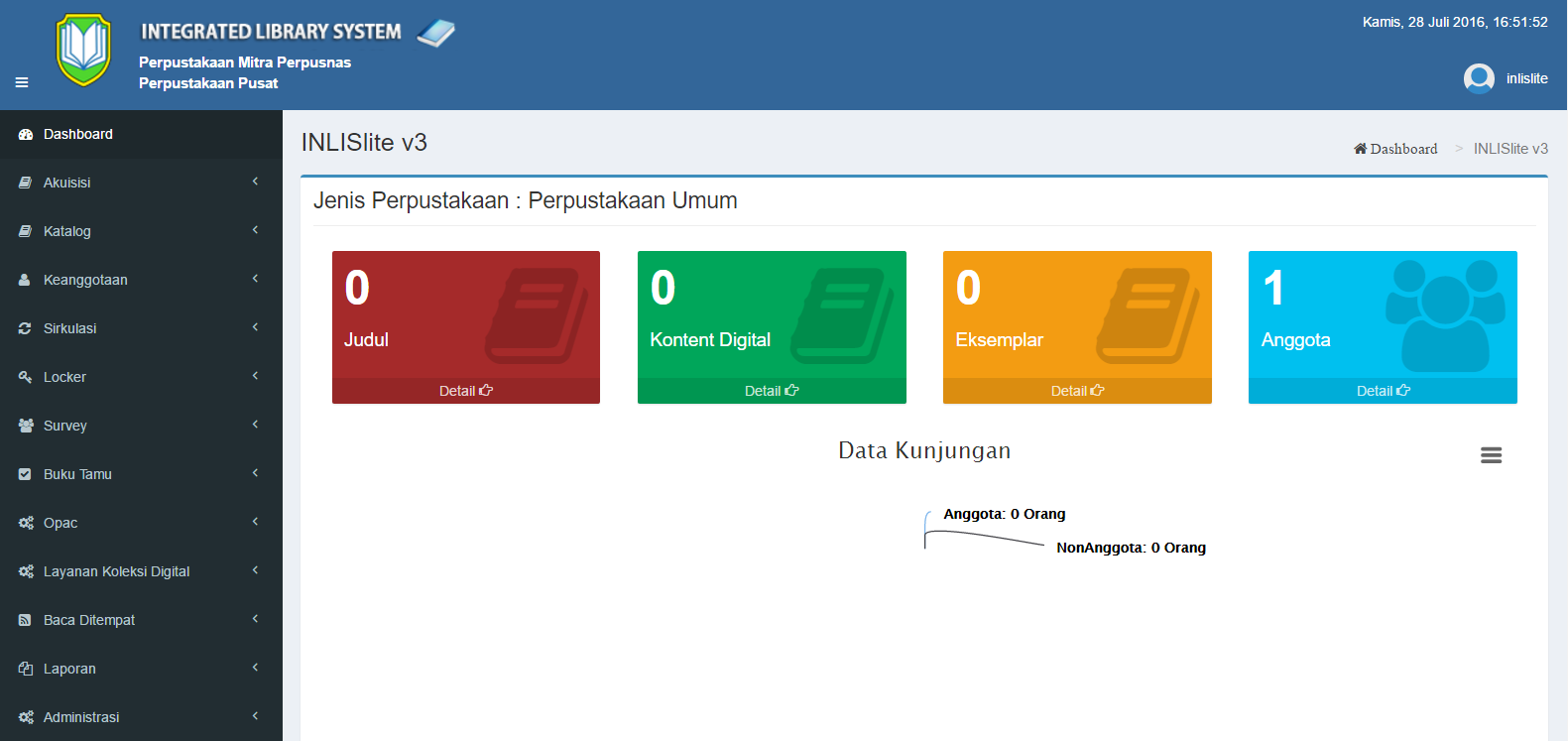The height and width of the screenshot is (741, 1568).
Task: Click the Locker key icon
Action: [26, 377]
